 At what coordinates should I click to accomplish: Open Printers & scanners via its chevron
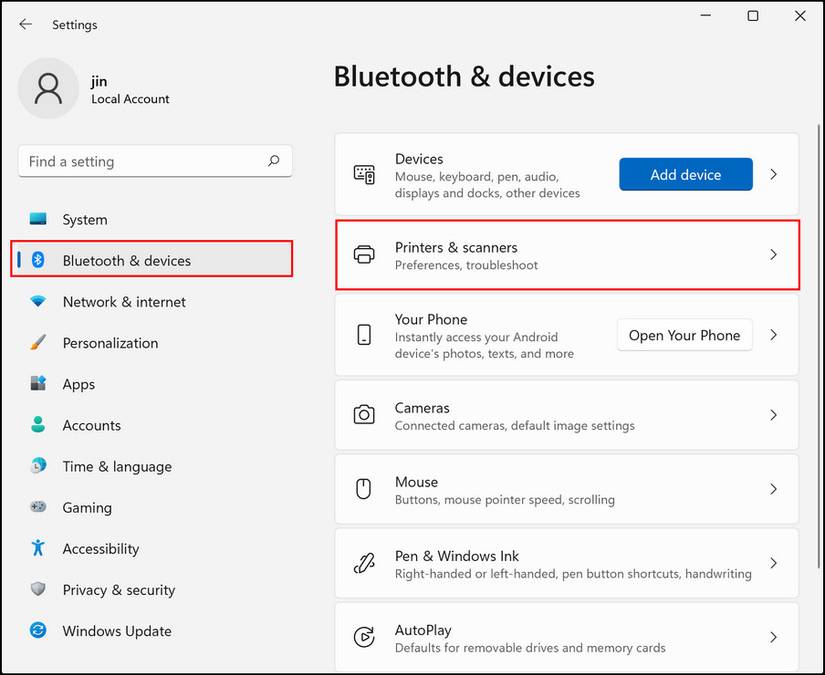pyautogui.click(x=773, y=255)
